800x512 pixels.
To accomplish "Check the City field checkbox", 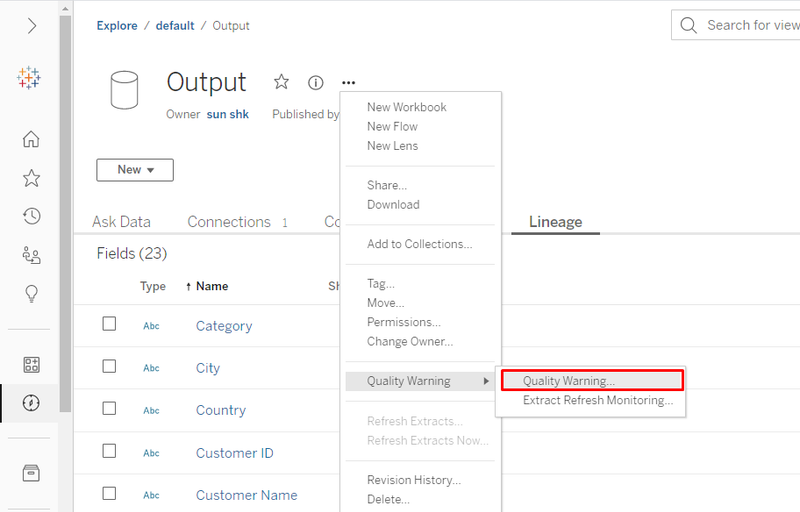I will click(109, 367).
